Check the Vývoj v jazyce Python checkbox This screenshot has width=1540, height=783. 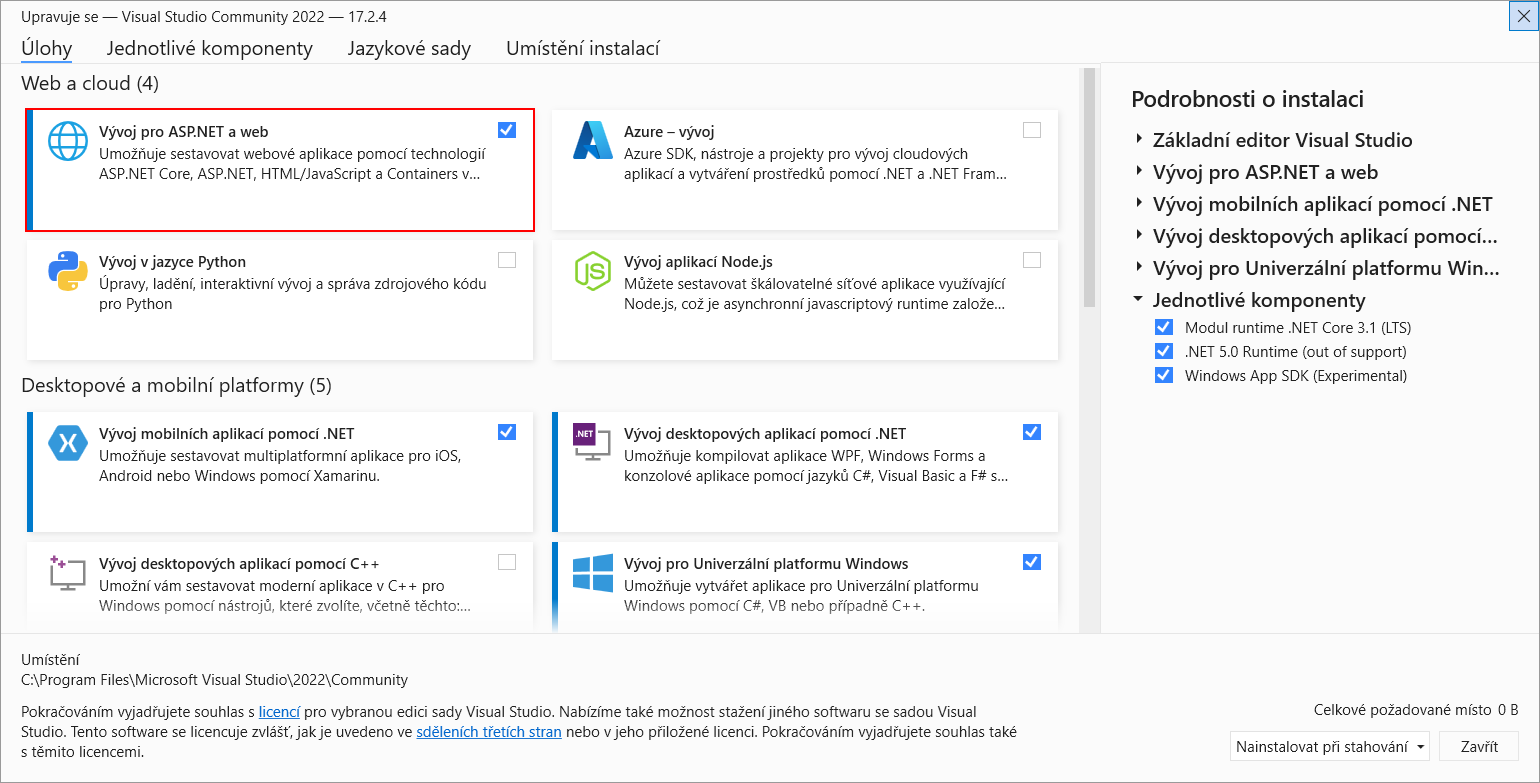click(507, 260)
